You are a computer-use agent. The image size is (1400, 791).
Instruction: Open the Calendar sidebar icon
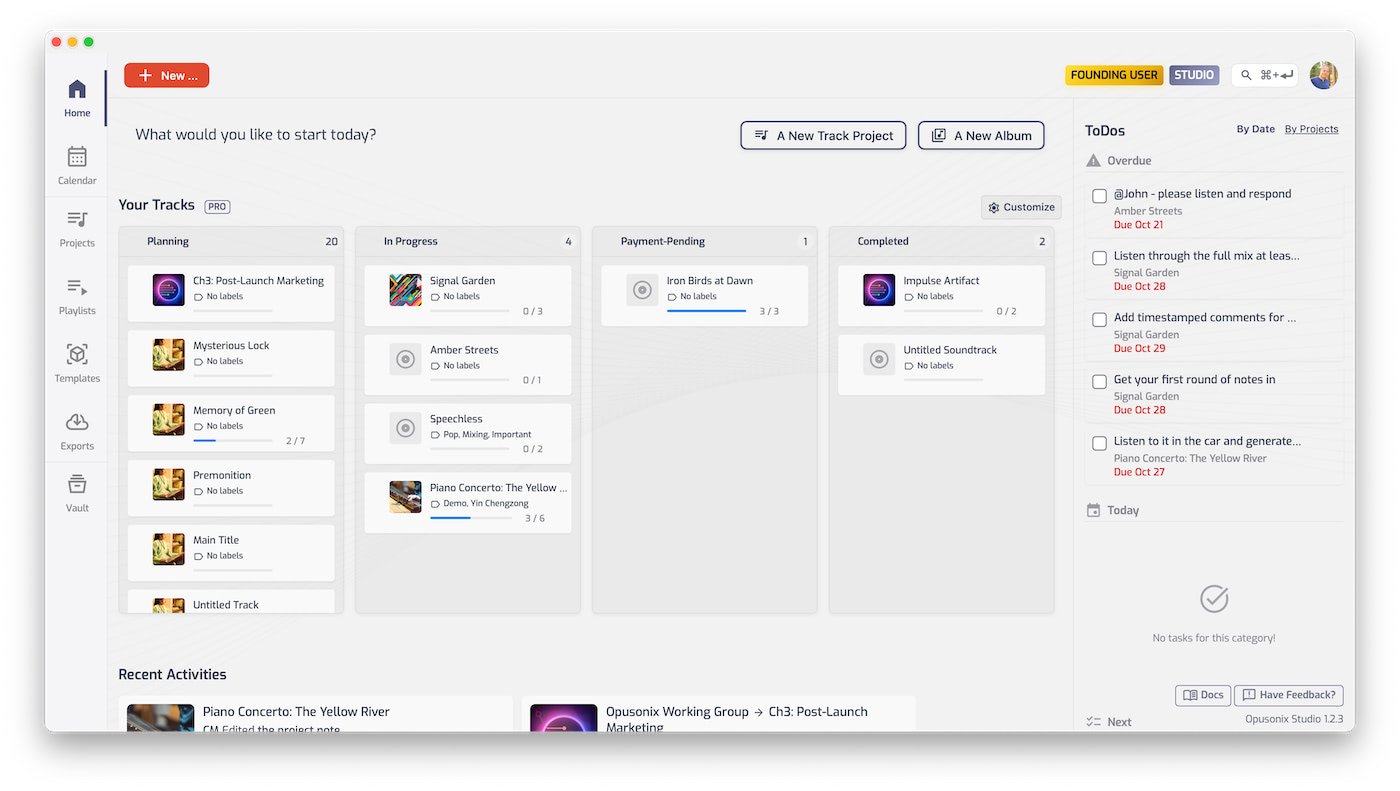coord(77,157)
